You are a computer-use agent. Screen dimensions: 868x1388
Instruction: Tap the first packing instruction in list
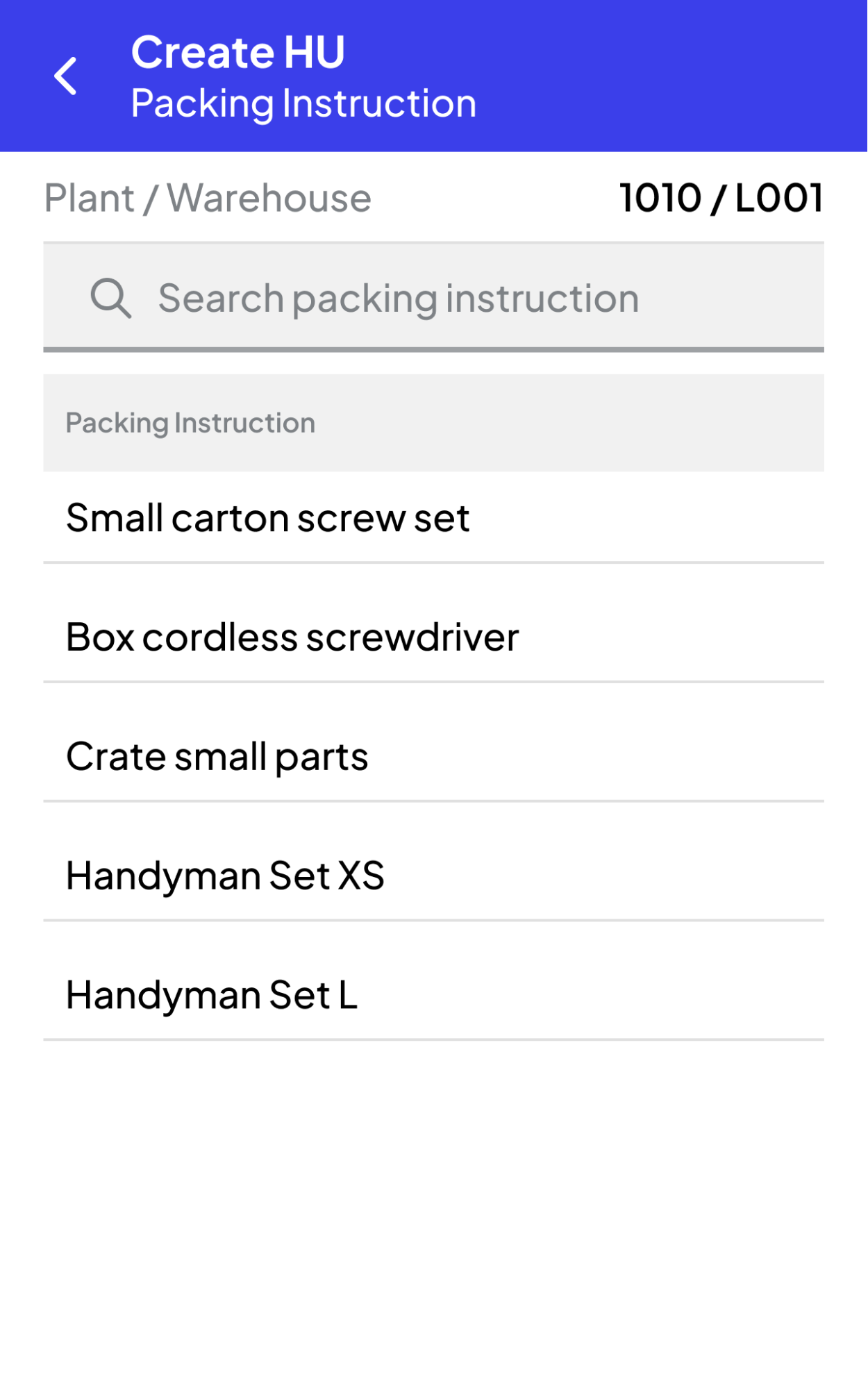click(x=433, y=518)
